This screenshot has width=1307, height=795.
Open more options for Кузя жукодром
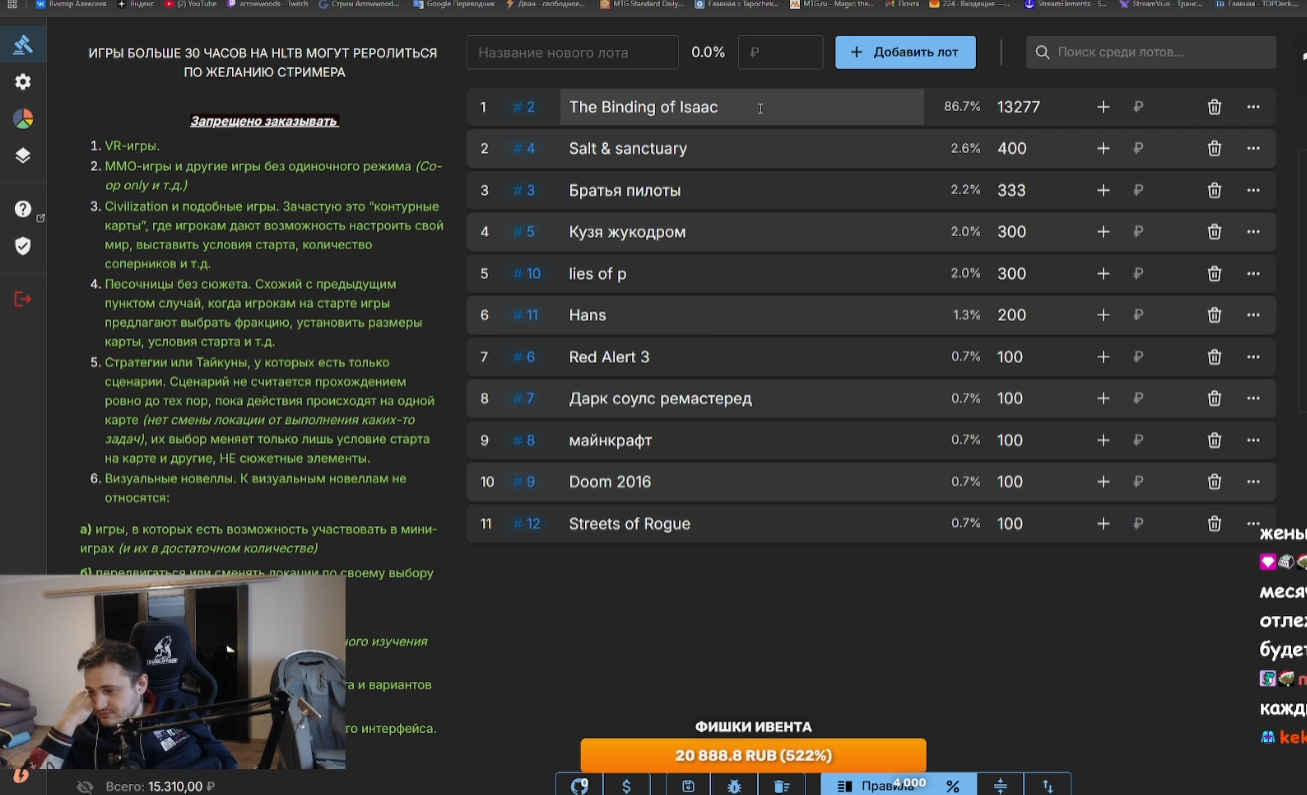[x=1253, y=232]
